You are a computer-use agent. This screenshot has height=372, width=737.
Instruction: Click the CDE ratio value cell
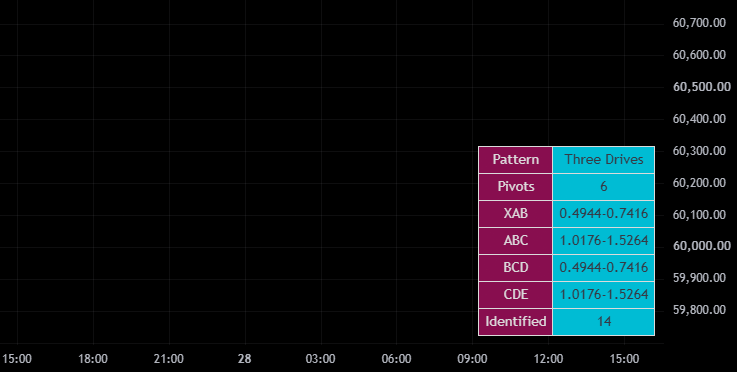tap(604, 295)
